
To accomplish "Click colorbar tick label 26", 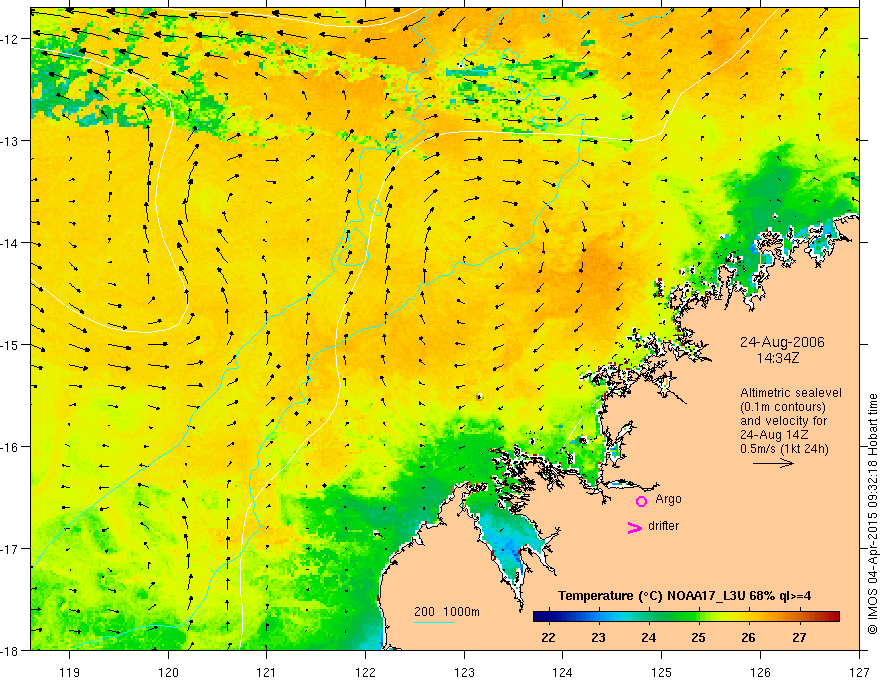I will [x=748, y=637].
